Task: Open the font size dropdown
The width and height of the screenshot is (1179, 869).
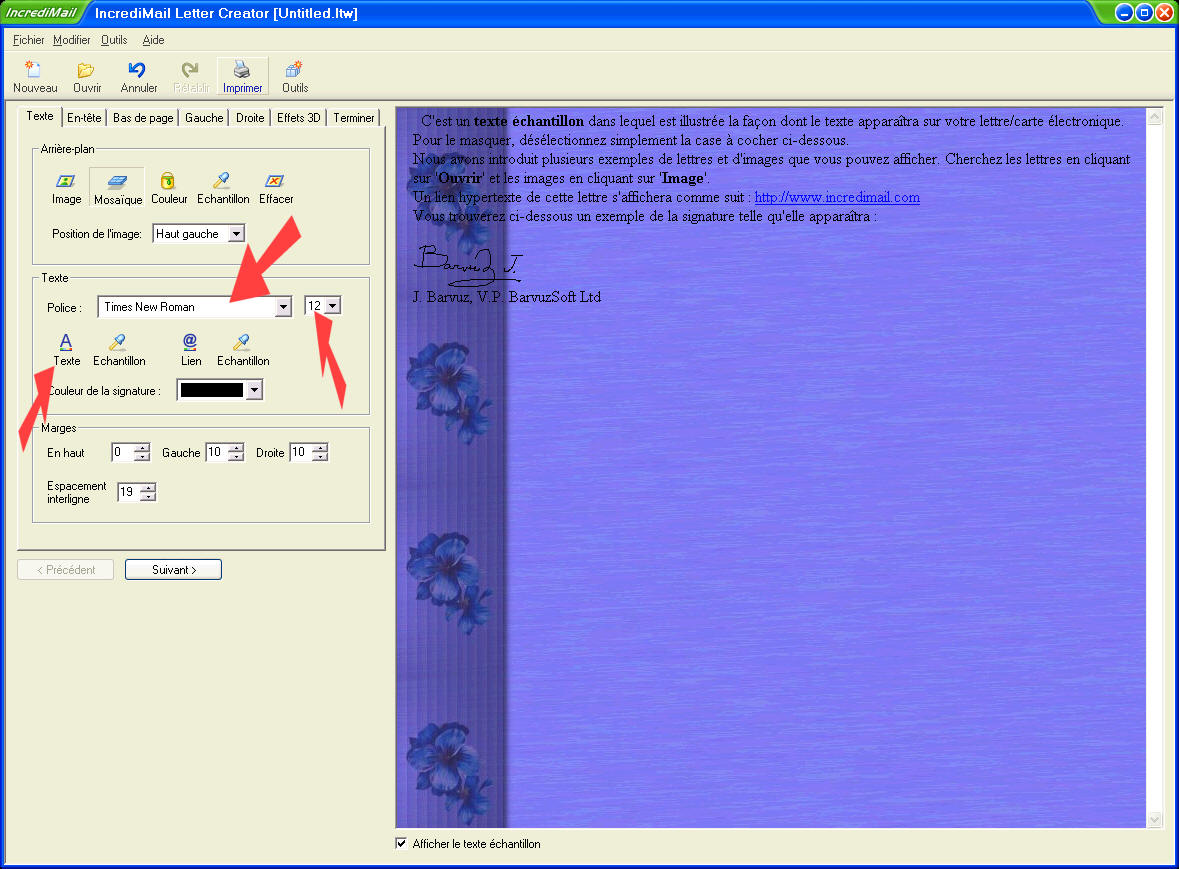Action: point(332,305)
